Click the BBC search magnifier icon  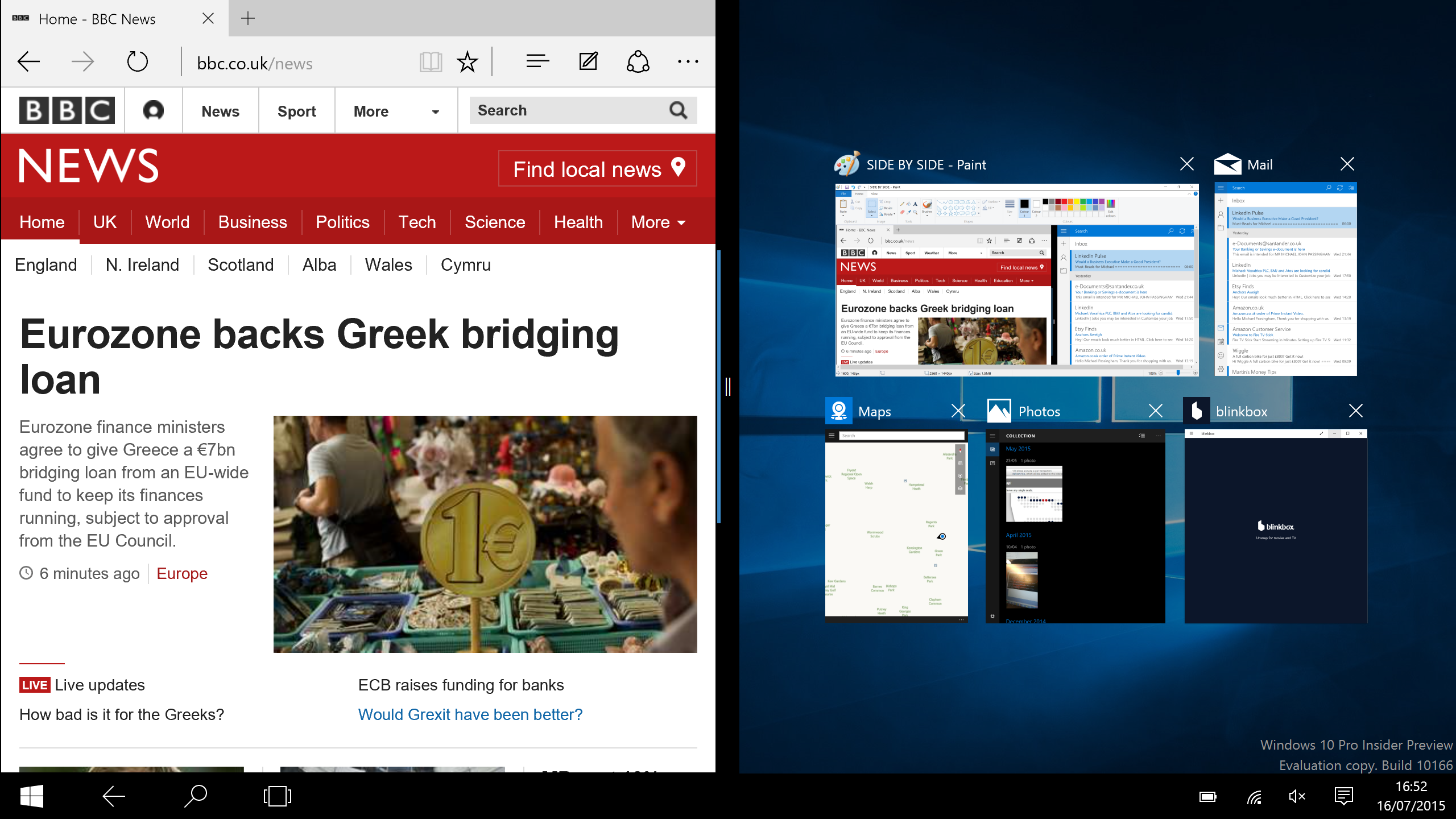tap(679, 110)
